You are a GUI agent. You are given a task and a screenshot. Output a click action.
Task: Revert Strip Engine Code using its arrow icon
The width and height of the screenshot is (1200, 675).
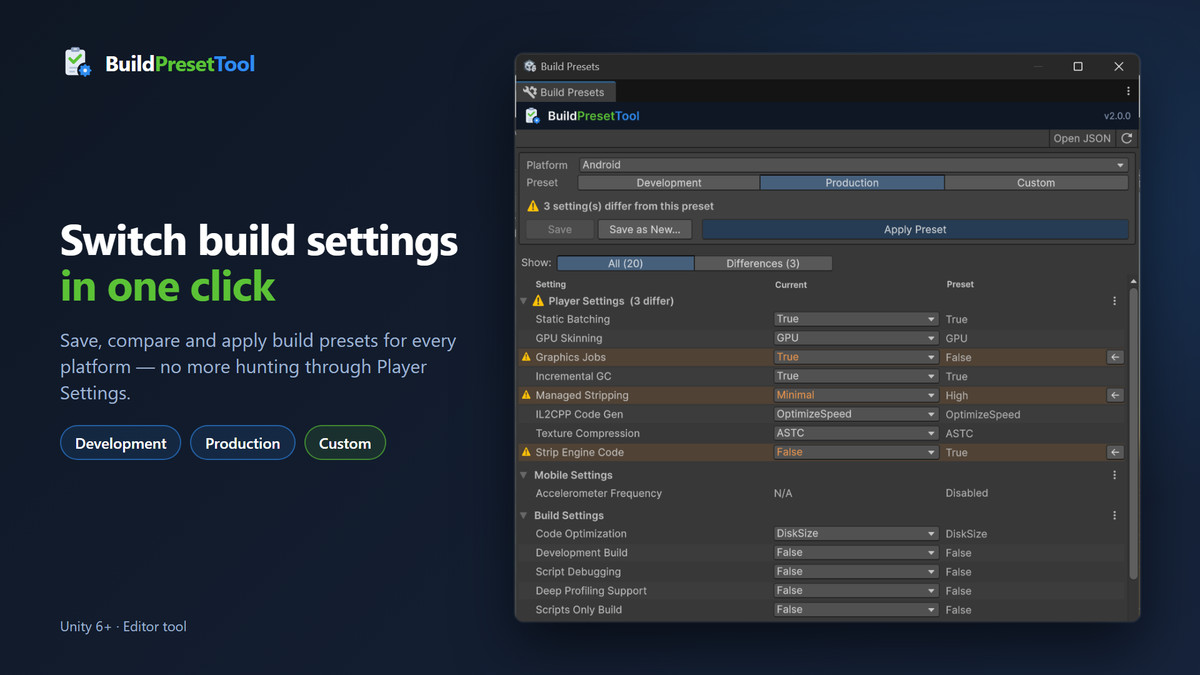[1115, 452]
